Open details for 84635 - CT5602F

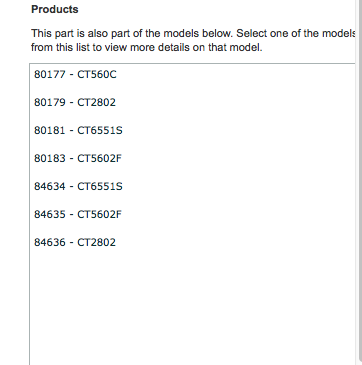pyautogui.click(x=78, y=214)
